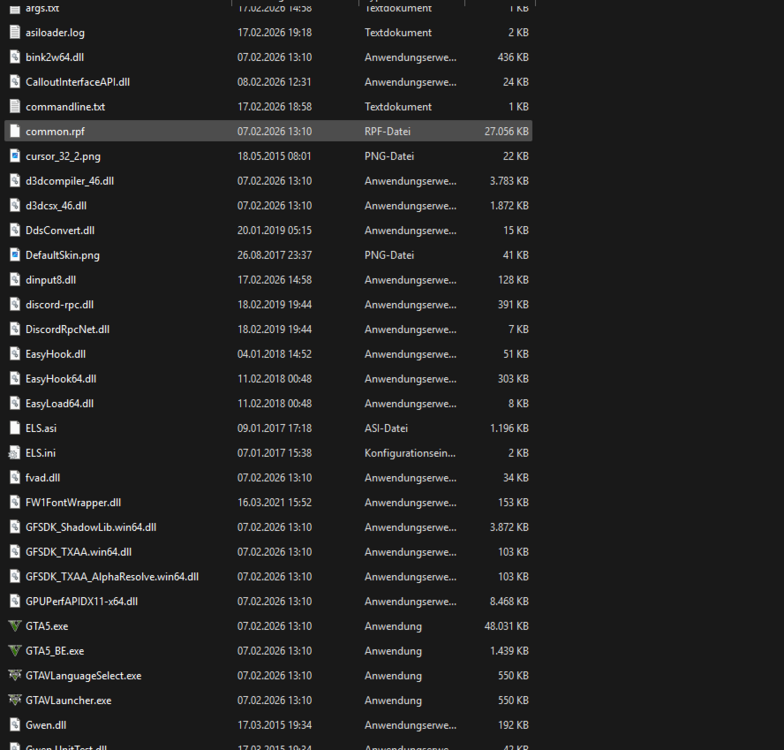Select the date 18.05.2015 08:01
The image size is (784, 750).
point(274,156)
